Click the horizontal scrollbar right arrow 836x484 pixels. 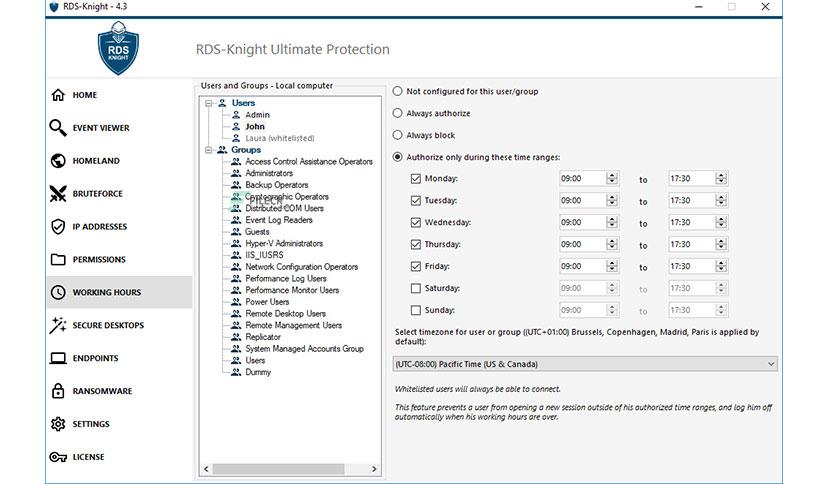374,469
